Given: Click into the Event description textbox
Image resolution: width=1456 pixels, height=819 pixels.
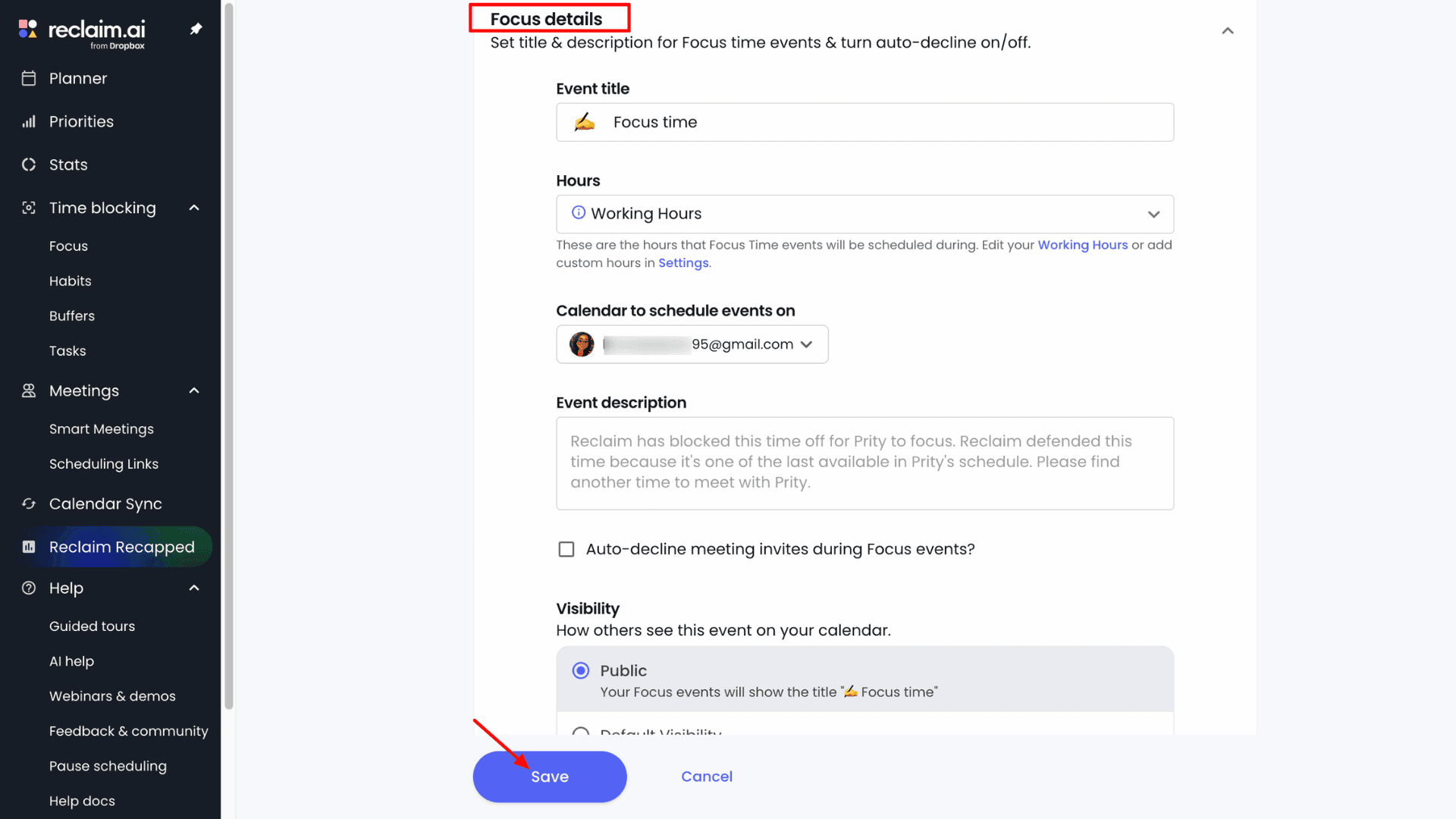Looking at the screenshot, I should [864, 463].
